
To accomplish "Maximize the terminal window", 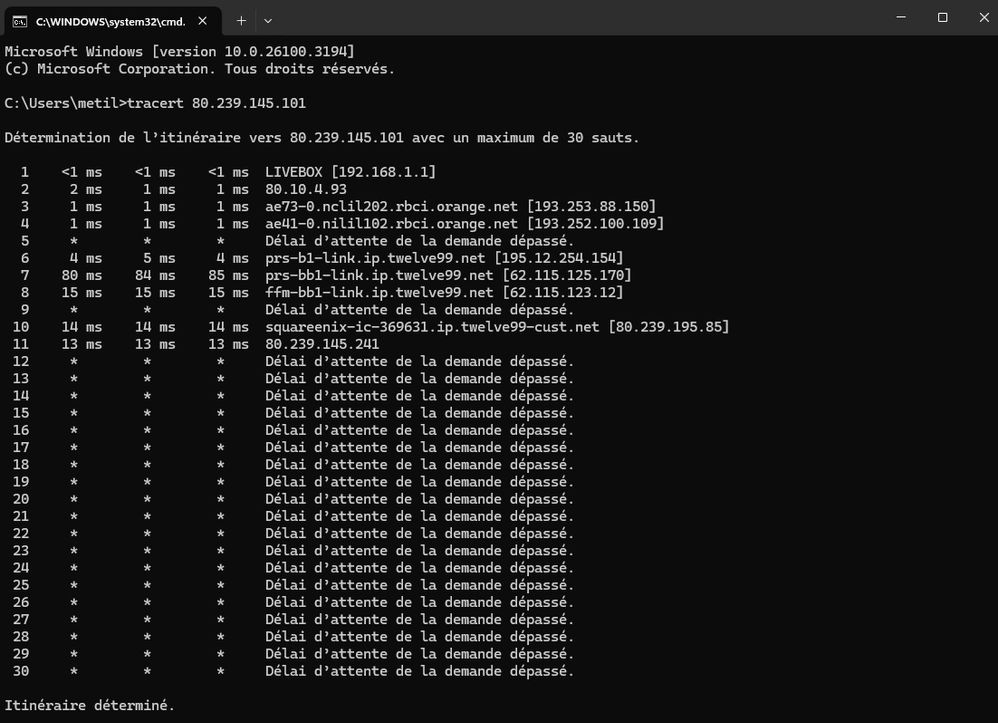I will [x=941, y=17].
